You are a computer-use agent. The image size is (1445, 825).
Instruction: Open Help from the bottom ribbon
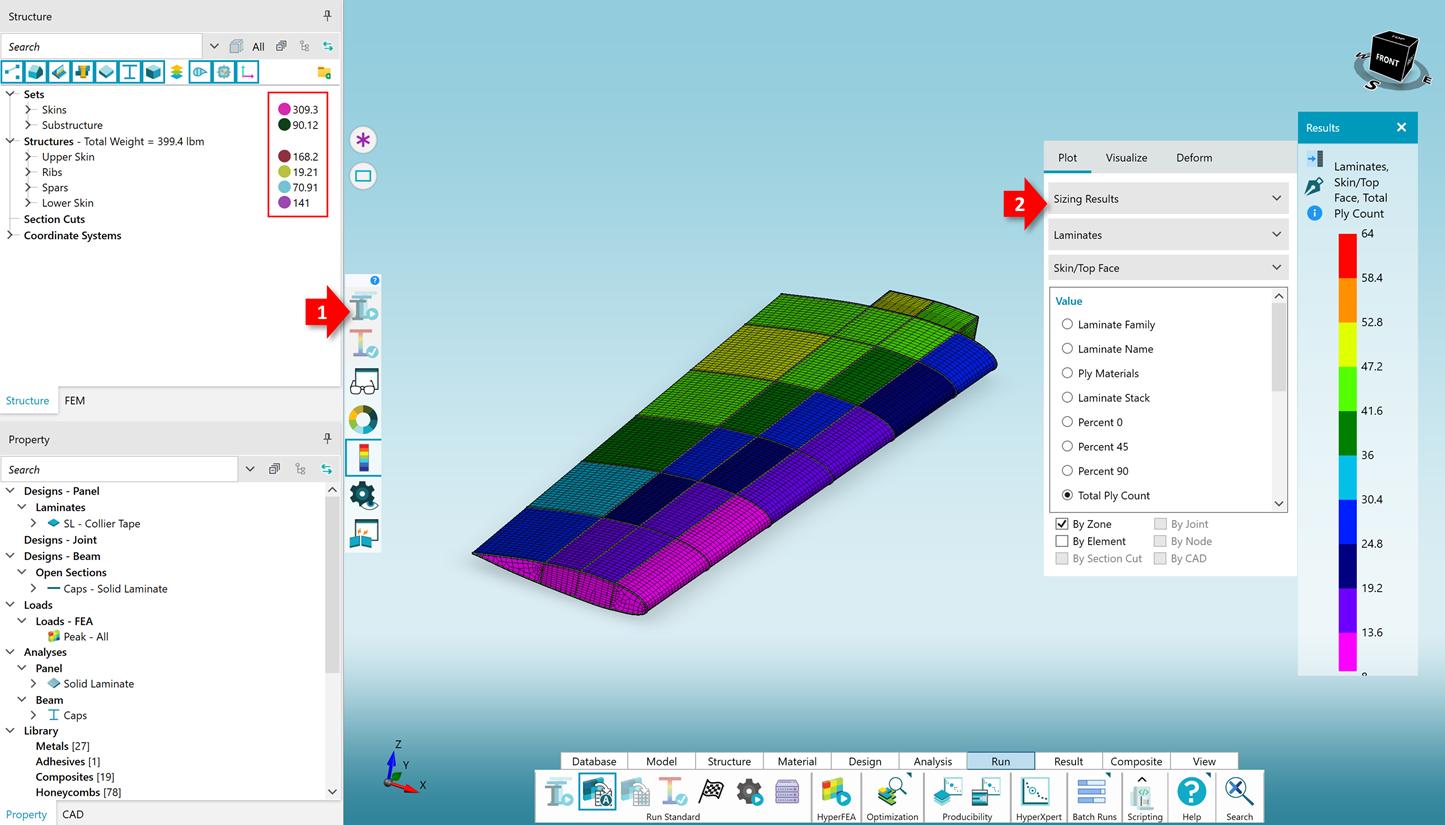pos(1191,797)
